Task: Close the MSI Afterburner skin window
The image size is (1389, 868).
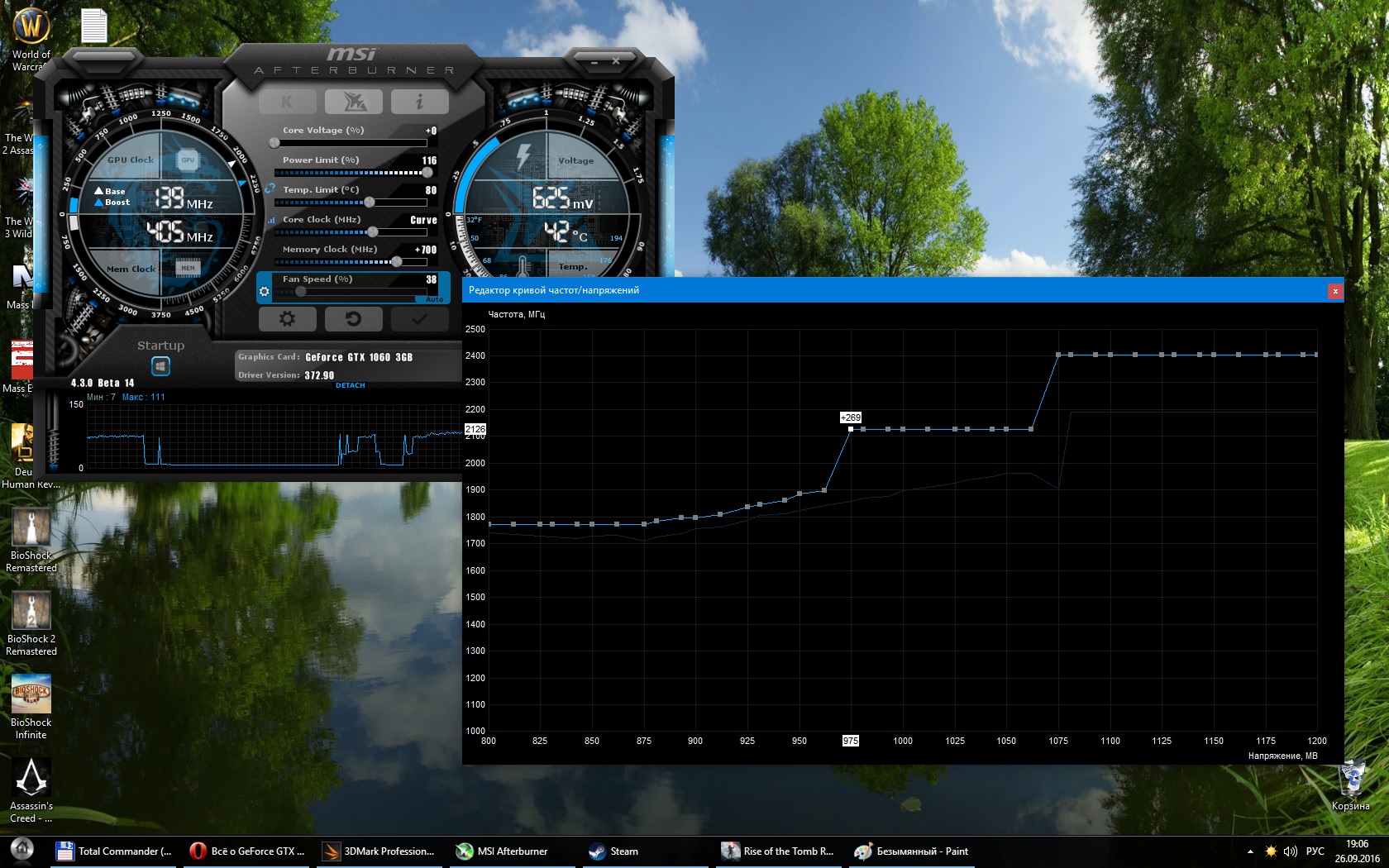Action: tap(616, 61)
